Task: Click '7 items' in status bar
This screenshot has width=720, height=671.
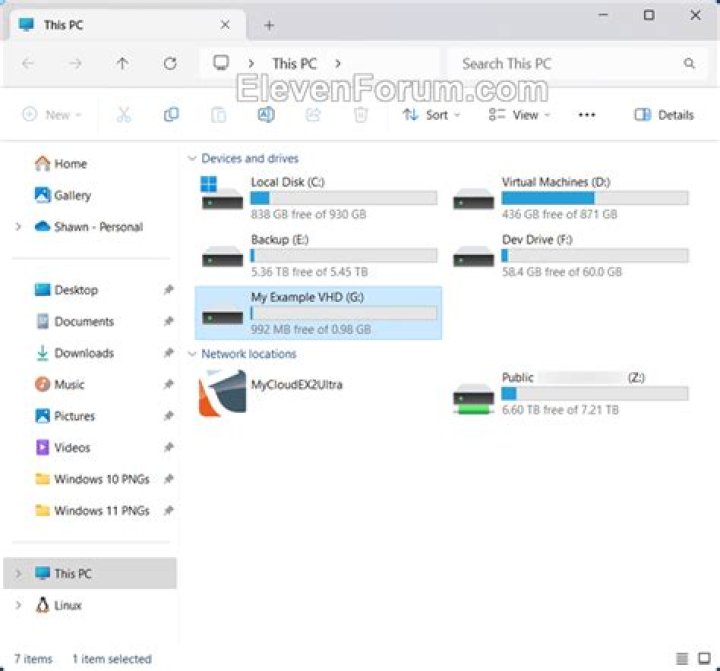Action: tap(34, 659)
